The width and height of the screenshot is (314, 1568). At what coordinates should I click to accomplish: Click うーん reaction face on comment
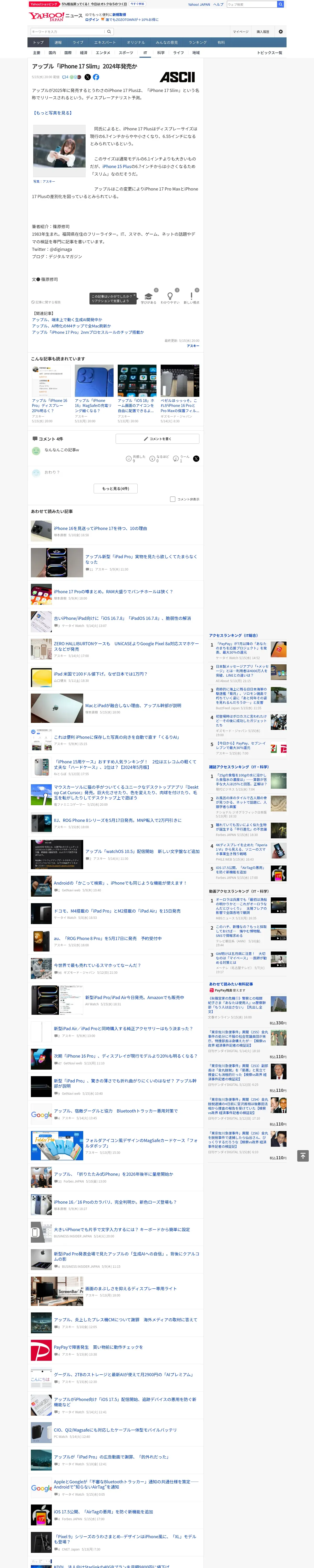[x=176, y=458]
